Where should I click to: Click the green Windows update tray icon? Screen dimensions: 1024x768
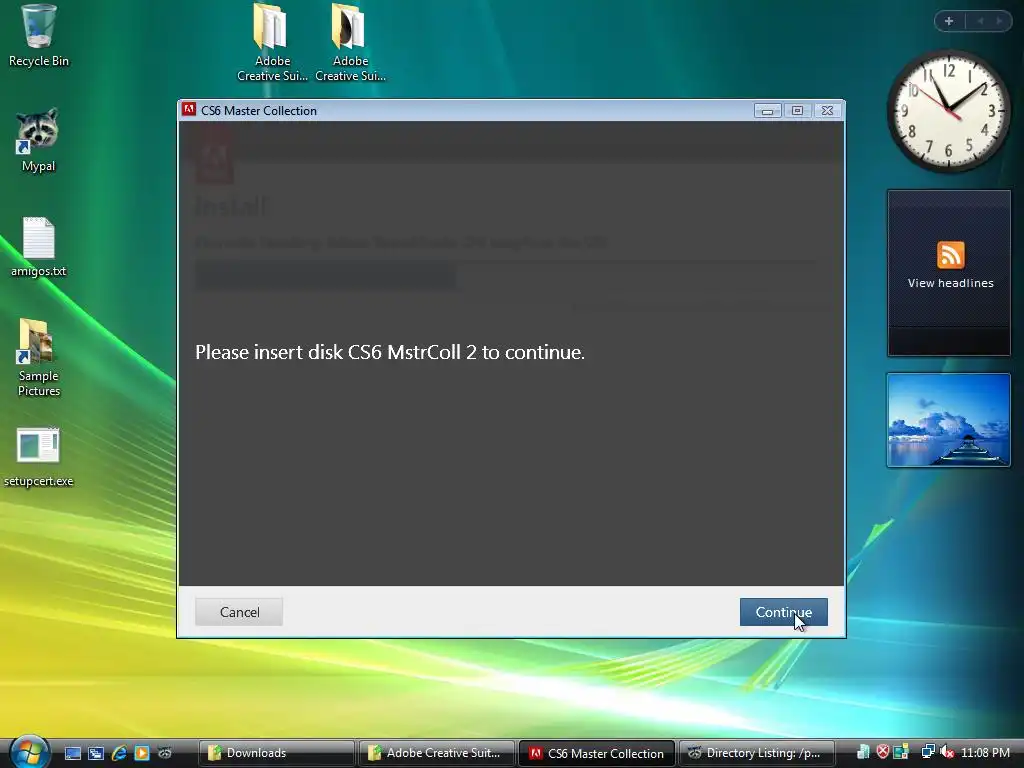902,752
